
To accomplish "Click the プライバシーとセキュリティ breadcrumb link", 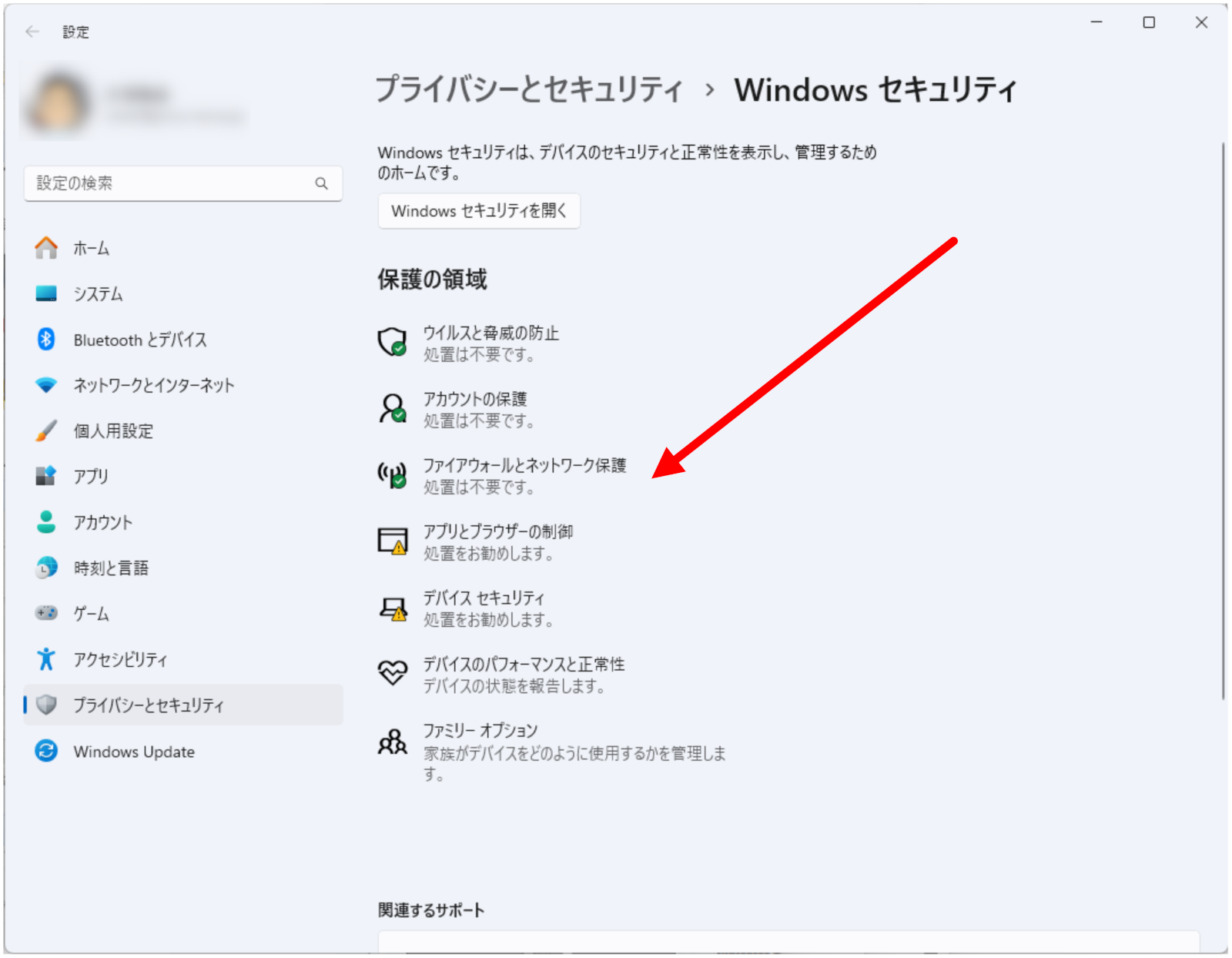I will click(x=529, y=90).
